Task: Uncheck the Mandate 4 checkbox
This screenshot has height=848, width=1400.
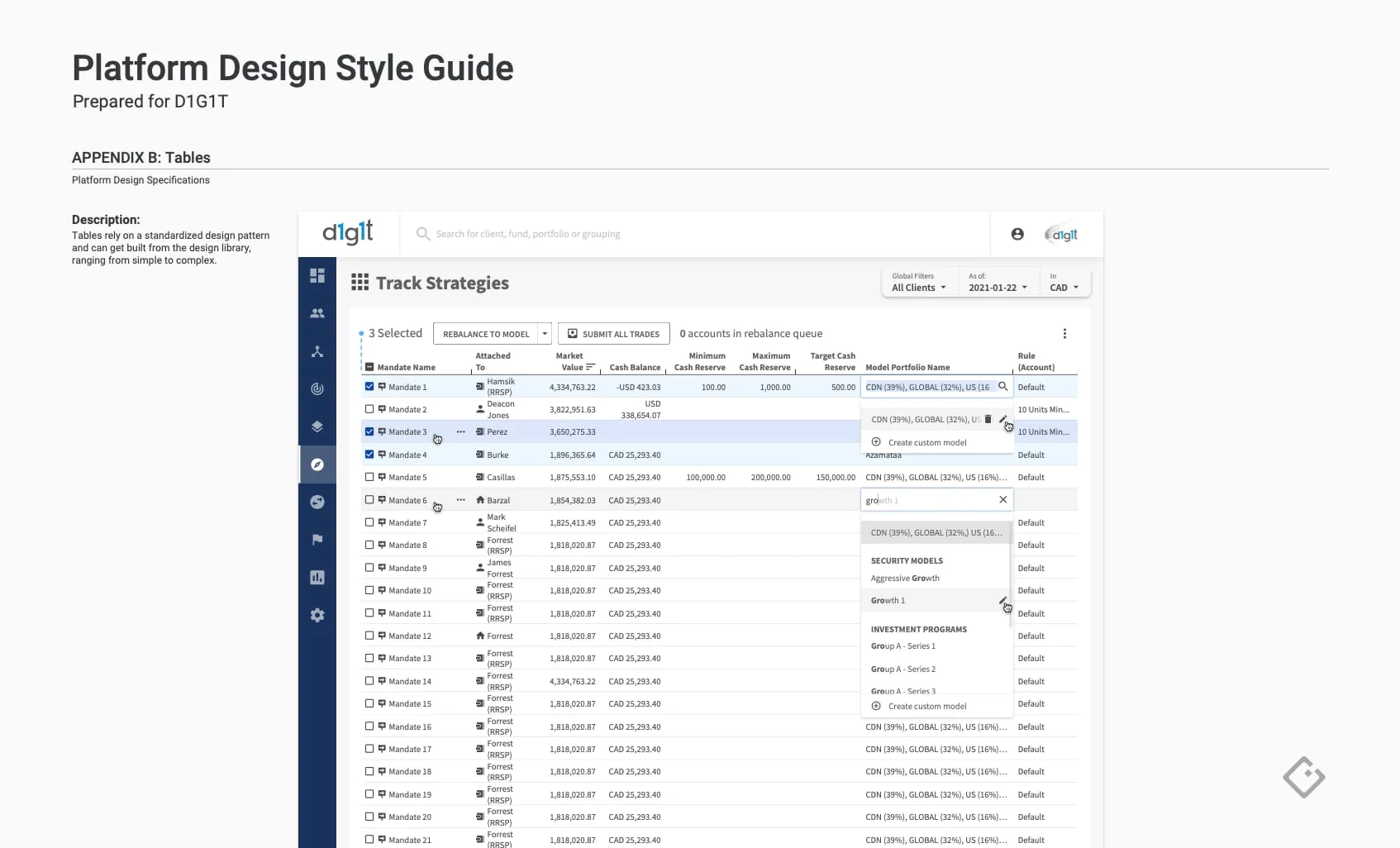Action: pos(369,455)
